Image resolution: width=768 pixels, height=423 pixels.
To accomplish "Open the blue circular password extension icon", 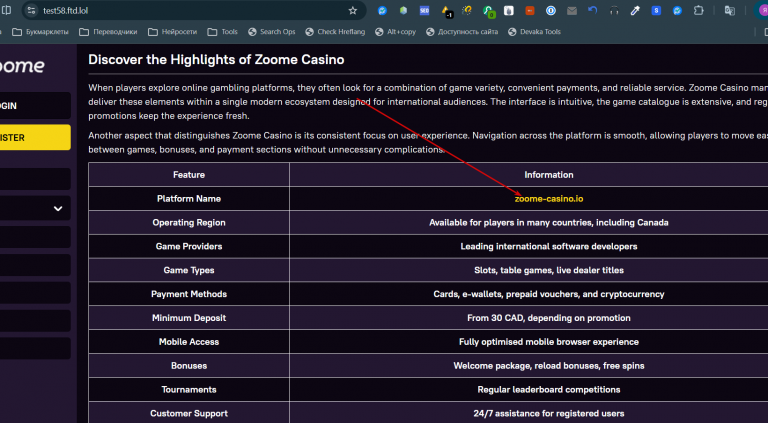I will [x=551, y=10].
